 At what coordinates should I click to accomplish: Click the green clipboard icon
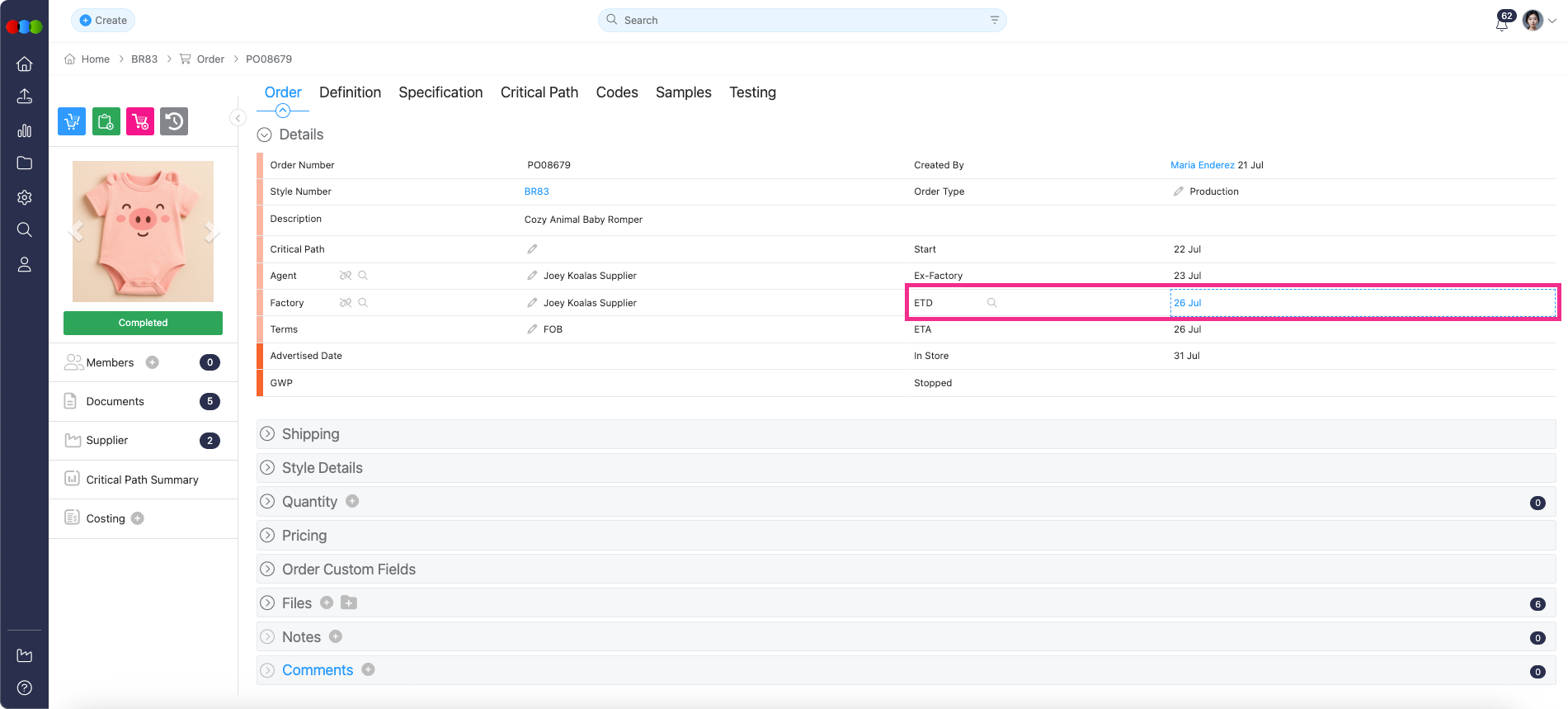[106, 122]
